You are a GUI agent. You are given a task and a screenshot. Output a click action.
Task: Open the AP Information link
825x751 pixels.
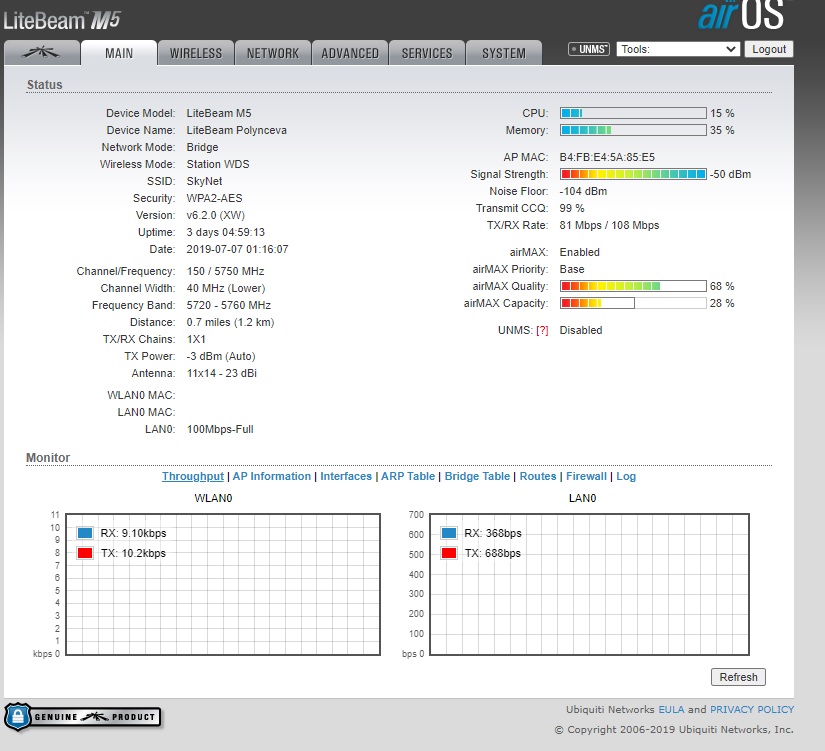point(271,476)
